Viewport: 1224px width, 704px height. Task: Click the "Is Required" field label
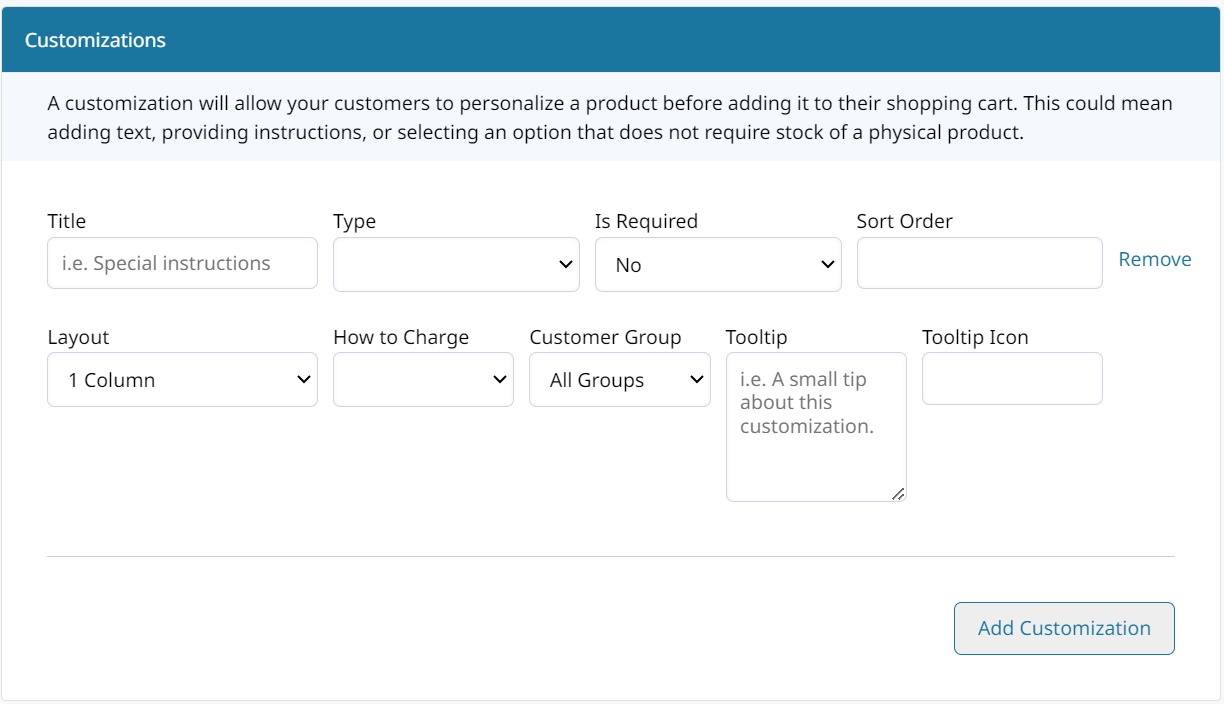(646, 221)
